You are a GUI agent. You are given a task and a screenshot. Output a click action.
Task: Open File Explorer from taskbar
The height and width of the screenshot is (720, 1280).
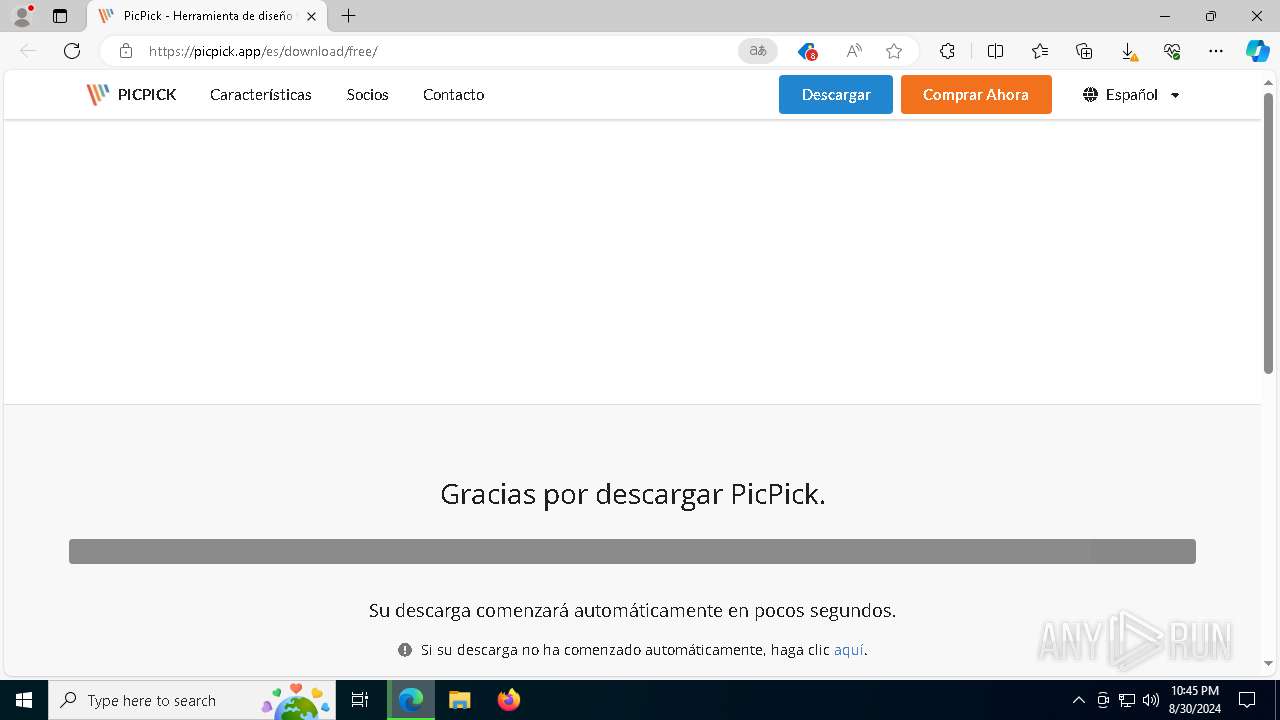click(460, 700)
